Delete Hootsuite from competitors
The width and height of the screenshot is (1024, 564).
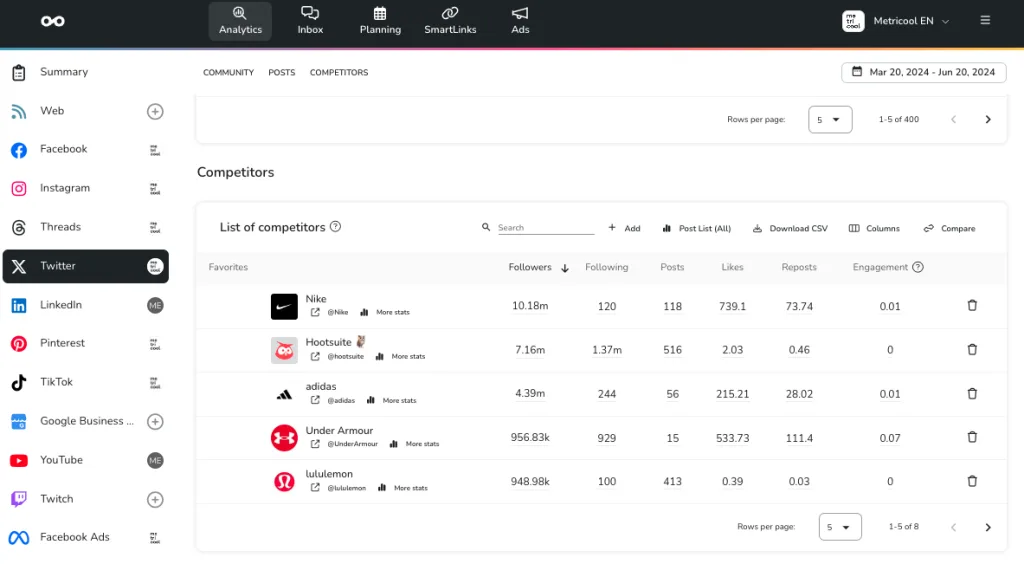[x=972, y=350]
